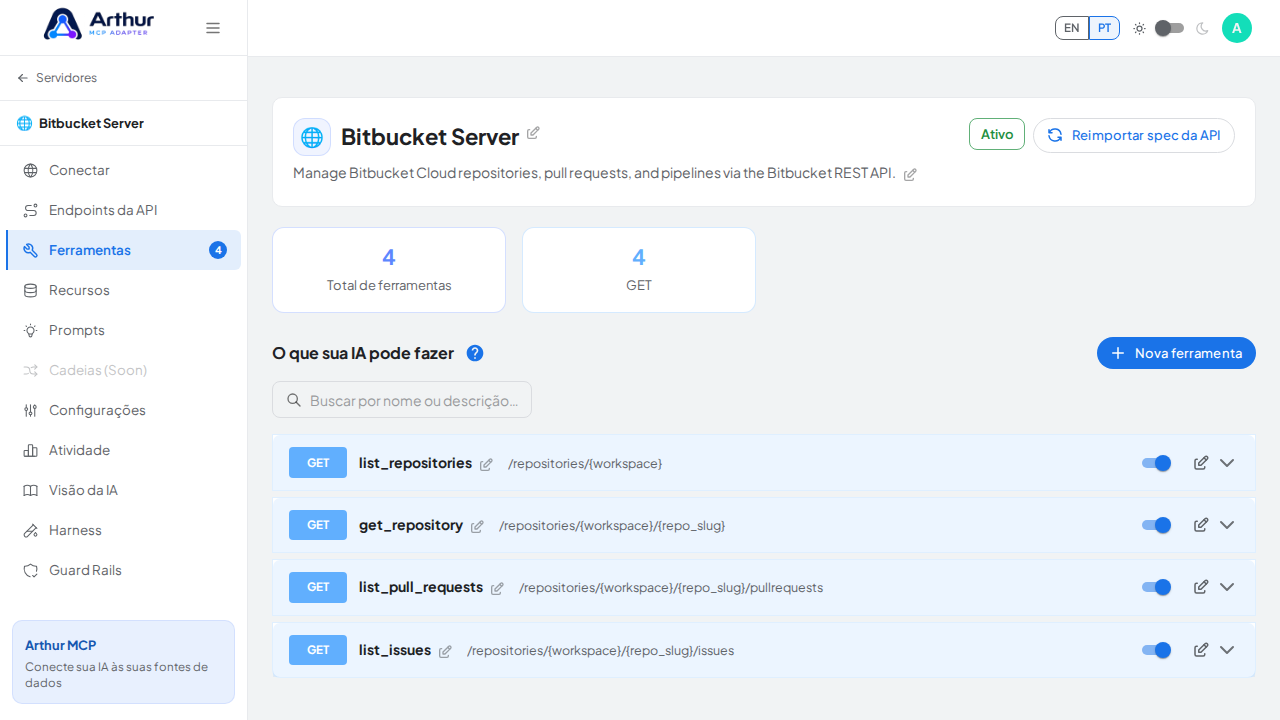Click the /repositories/{workspace}/{repo_slug}/pullrequests path

pyautogui.click(x=671, y=588)
